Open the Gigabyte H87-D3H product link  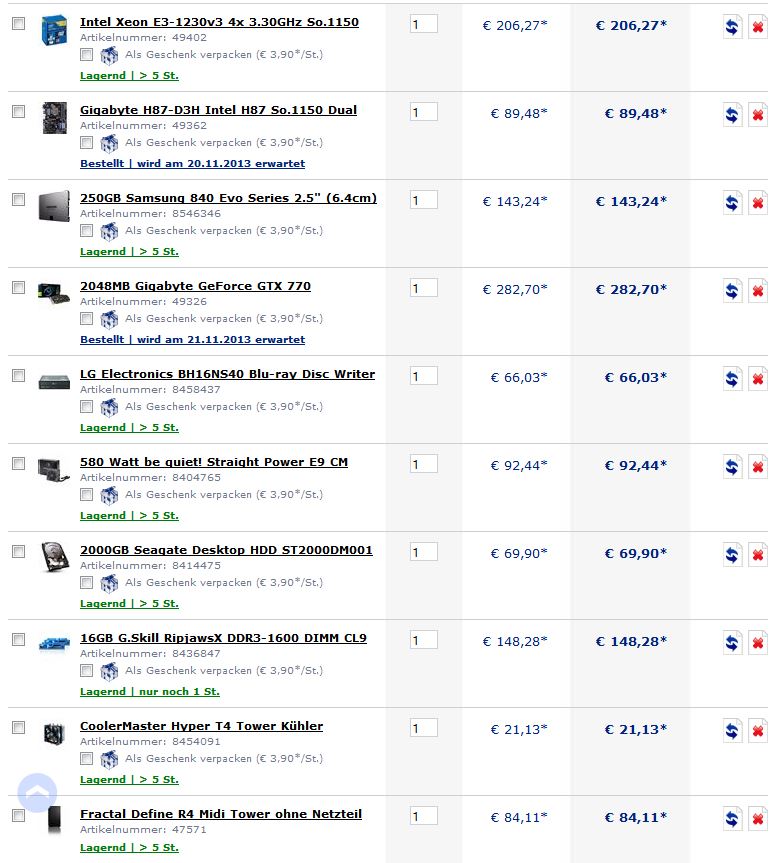pos(218,110)
